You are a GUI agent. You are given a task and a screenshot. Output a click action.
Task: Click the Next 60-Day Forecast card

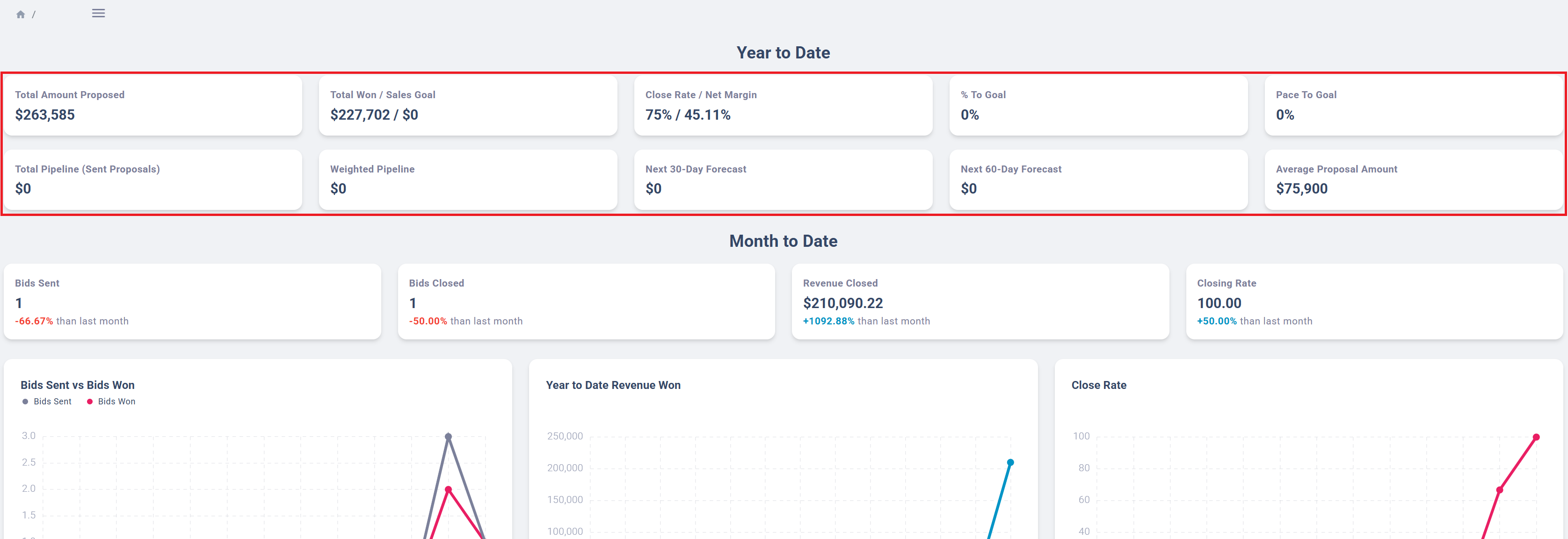point(1099,180)
